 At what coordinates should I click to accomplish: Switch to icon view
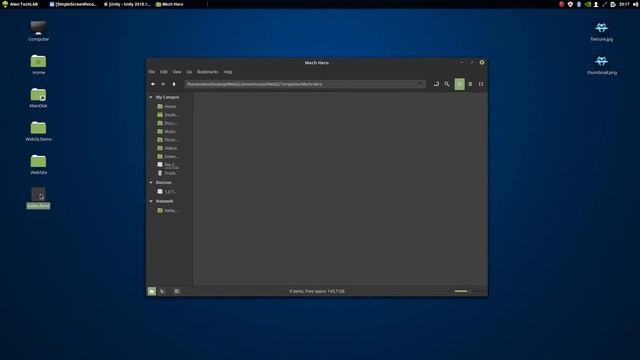[x=460, y=84]
